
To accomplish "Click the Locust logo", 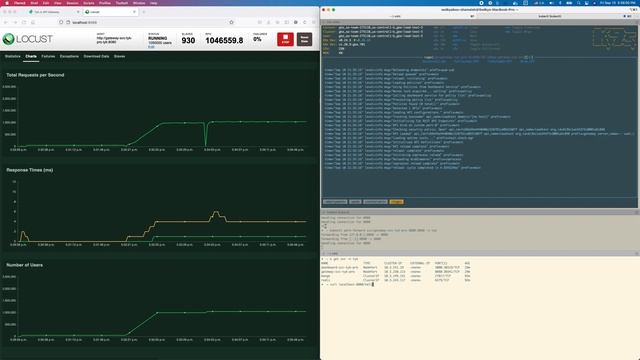I will pyautogui.click(x=27, y=39).
